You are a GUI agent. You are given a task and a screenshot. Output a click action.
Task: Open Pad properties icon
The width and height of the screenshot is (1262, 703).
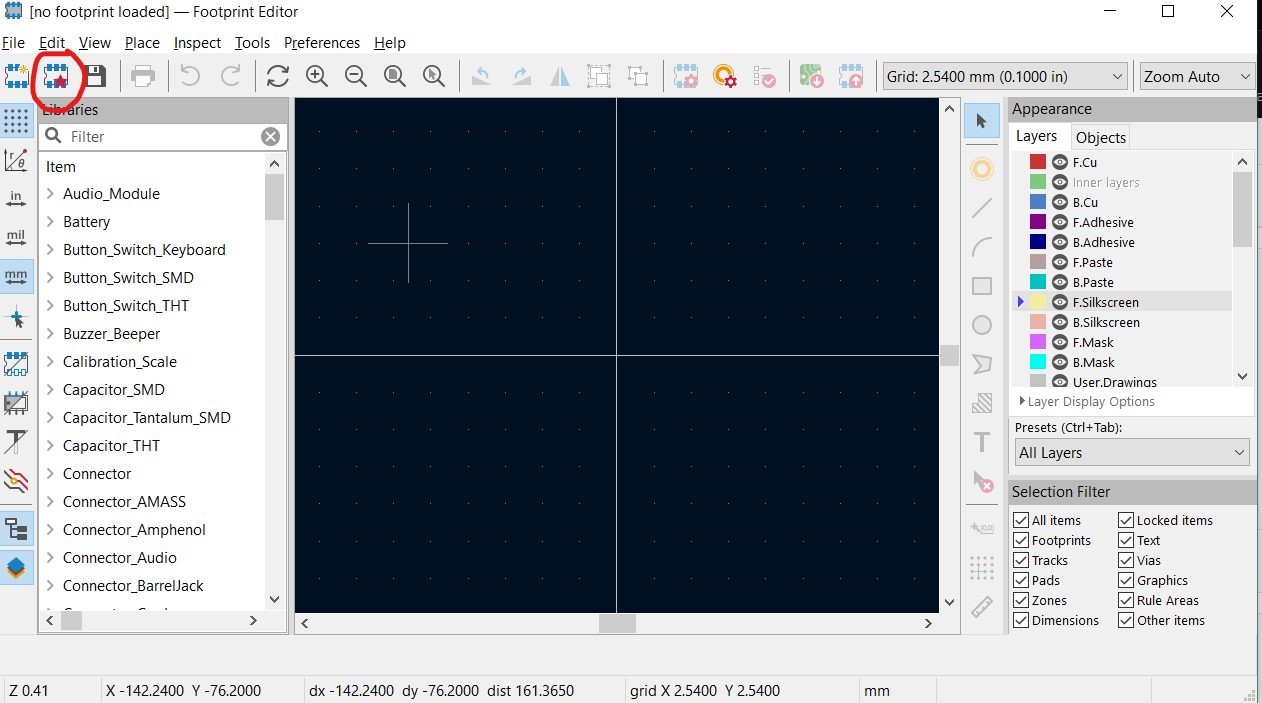(x=725, y=76)
